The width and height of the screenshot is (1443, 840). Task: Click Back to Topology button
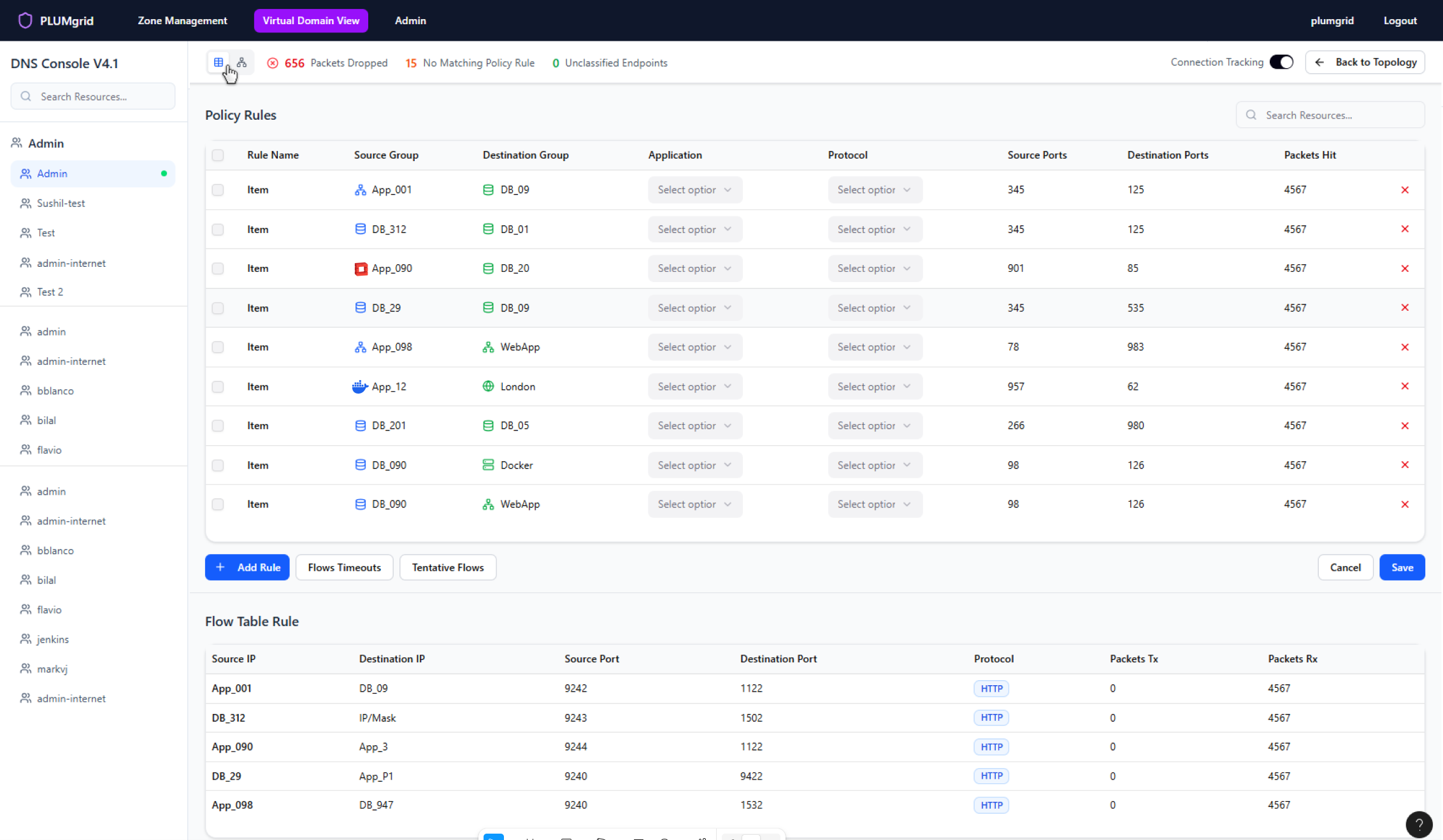click(1365, 62)
